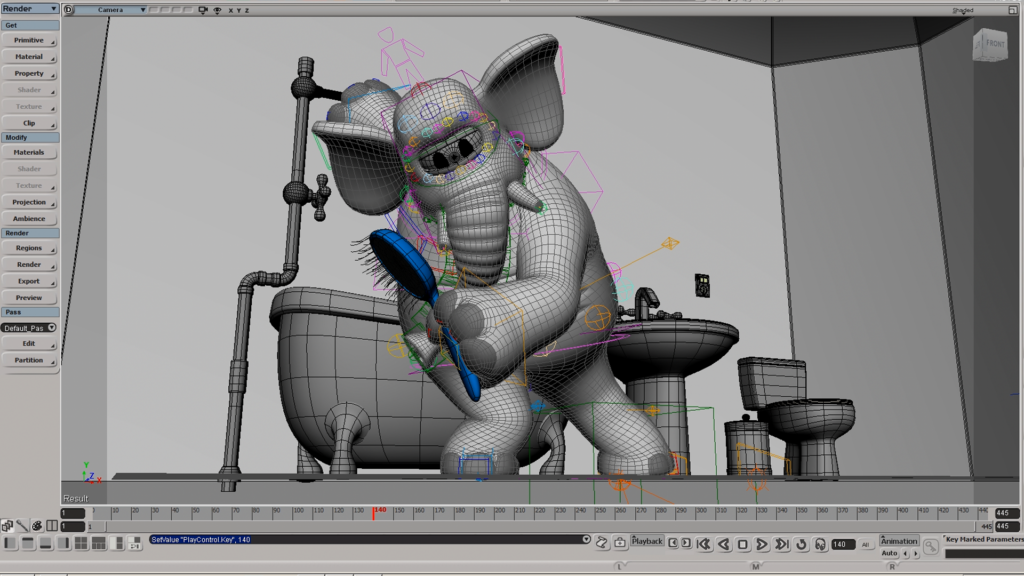Screen dimensions: 1024x576
Task: Toggle the loop playback icon
Action: point(801,544)
